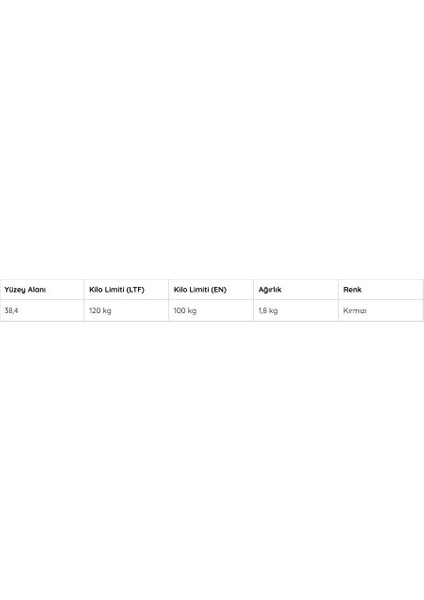The image size is (424, 600).
Task: Click the "kg" unit after 120
Action: pos(107,311)
